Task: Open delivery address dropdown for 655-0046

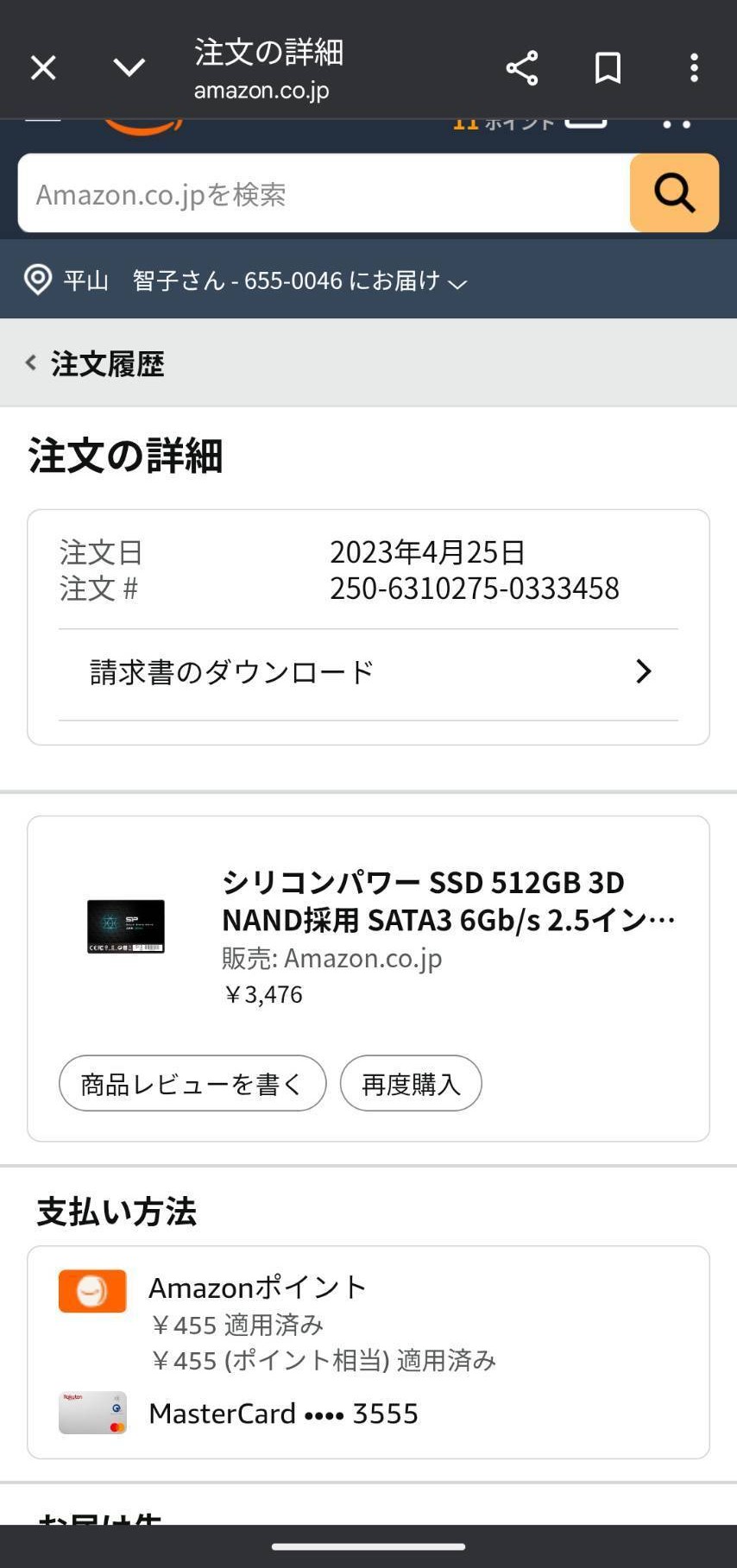Action: [x=457, y=282]
